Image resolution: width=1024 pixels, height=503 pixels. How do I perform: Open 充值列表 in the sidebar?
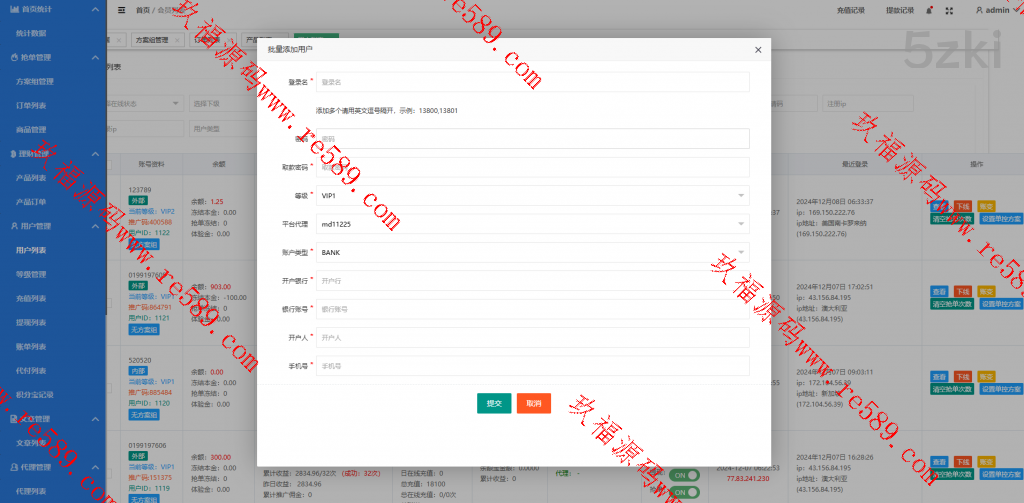31,299
